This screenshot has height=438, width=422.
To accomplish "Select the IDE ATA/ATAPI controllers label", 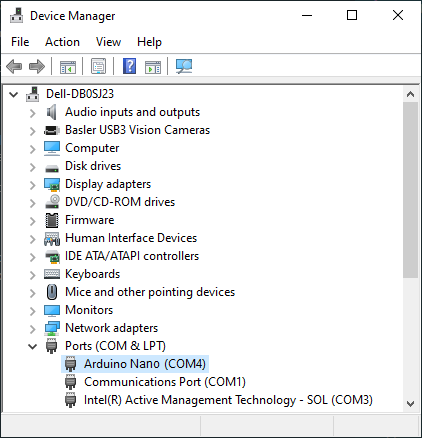I will (132, 256).
